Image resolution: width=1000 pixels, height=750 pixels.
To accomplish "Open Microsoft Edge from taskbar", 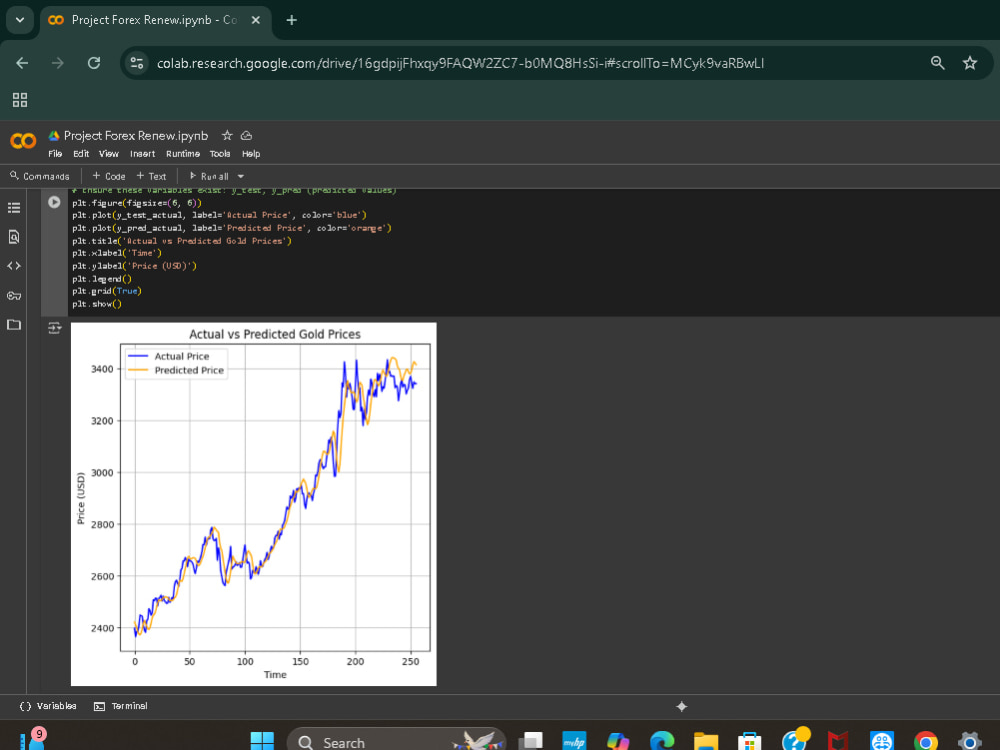I will coord(662,742).
